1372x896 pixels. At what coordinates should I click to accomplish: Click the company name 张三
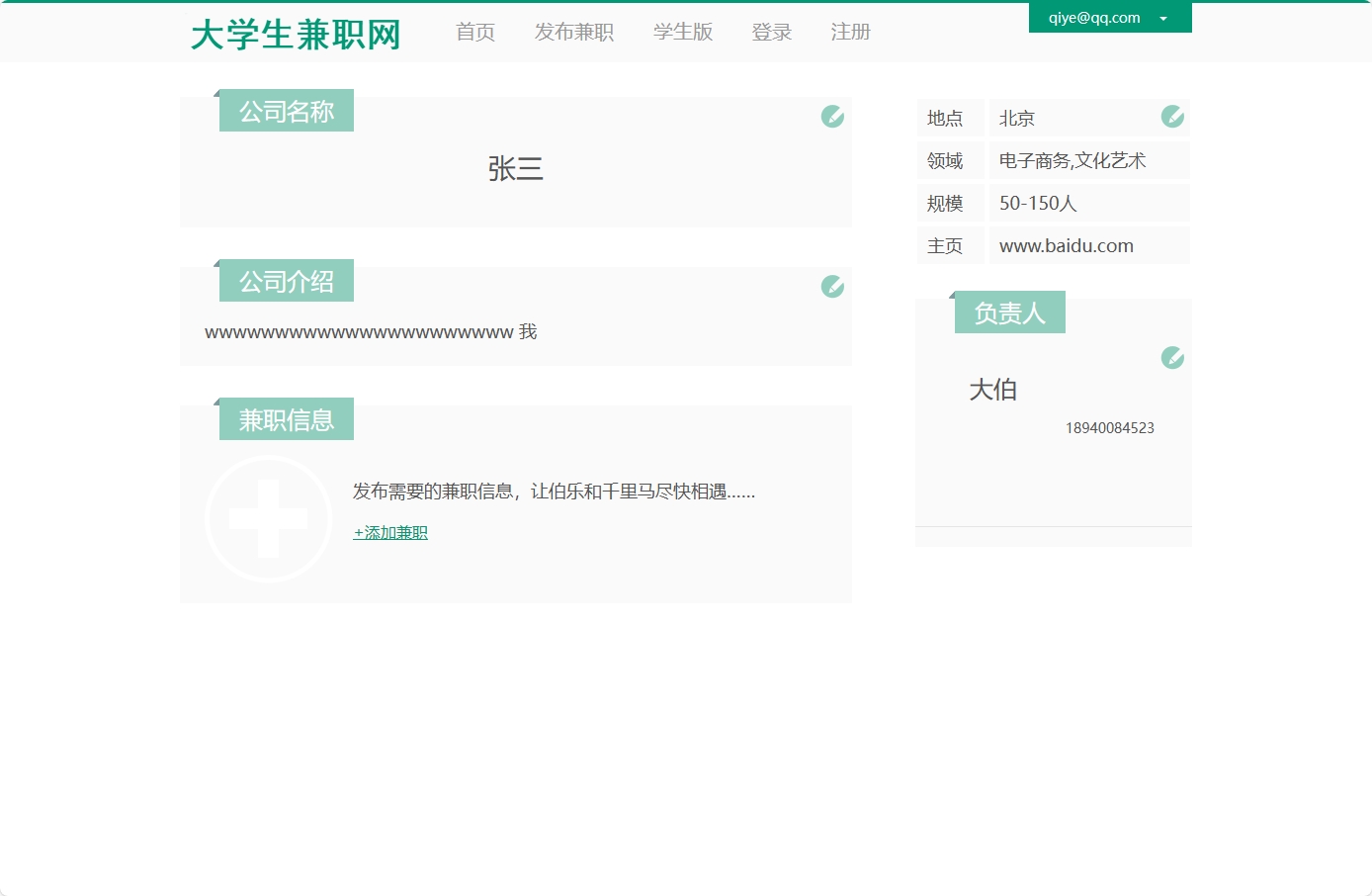coord(515,168)
